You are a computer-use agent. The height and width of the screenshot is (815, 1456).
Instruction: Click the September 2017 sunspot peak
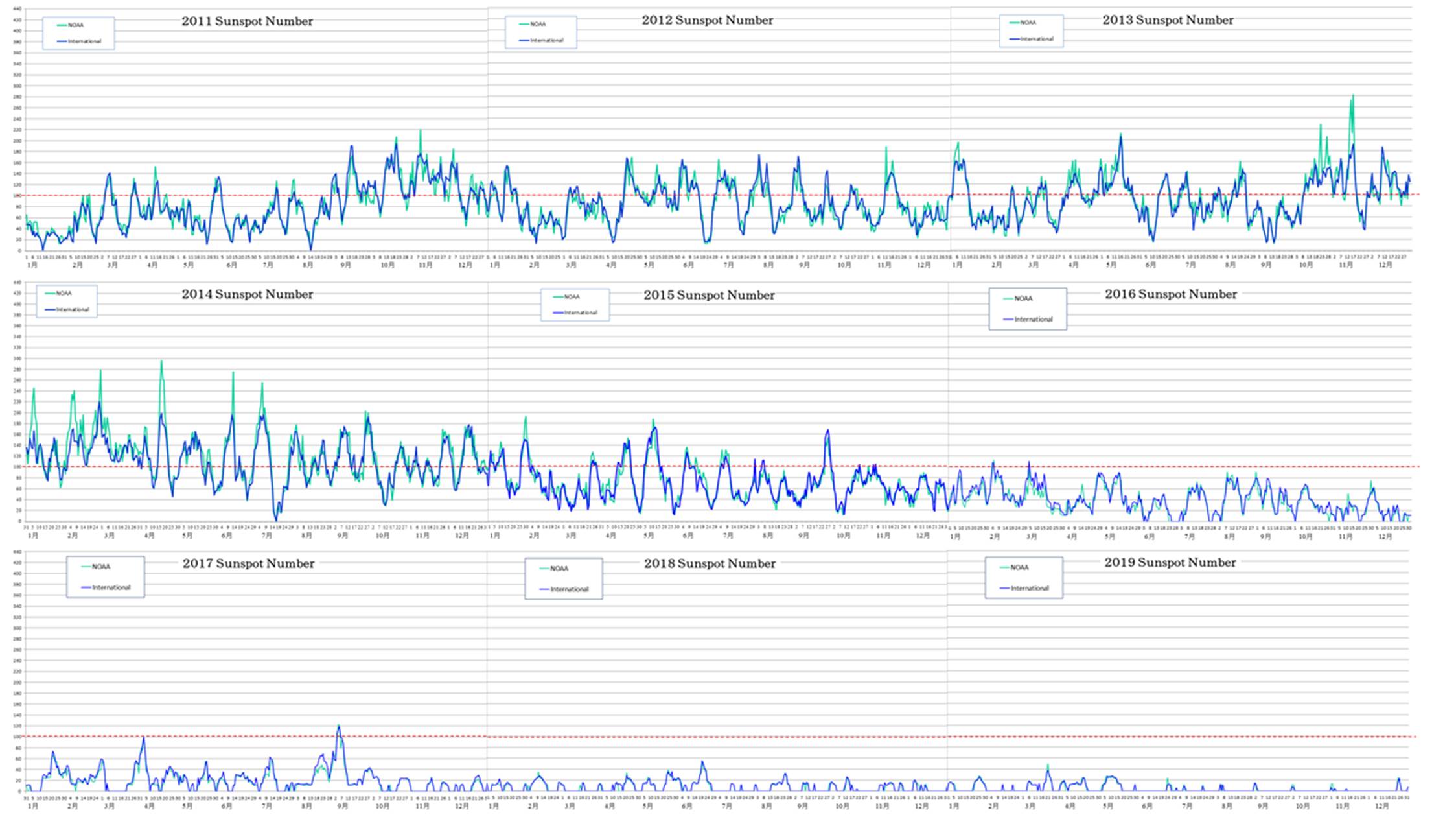(x=338, y=727)
